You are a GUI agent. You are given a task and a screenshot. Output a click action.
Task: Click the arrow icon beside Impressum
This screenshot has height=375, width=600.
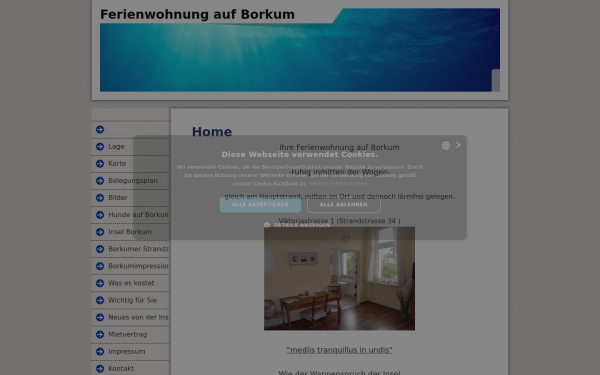pos(100,352)
